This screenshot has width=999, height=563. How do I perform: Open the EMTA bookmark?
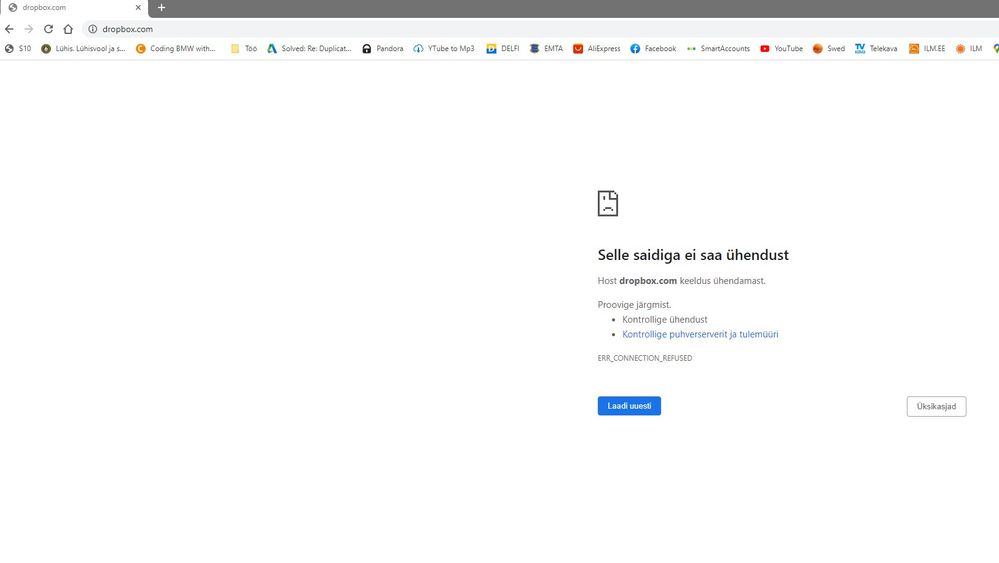click(x=547, y=48)
